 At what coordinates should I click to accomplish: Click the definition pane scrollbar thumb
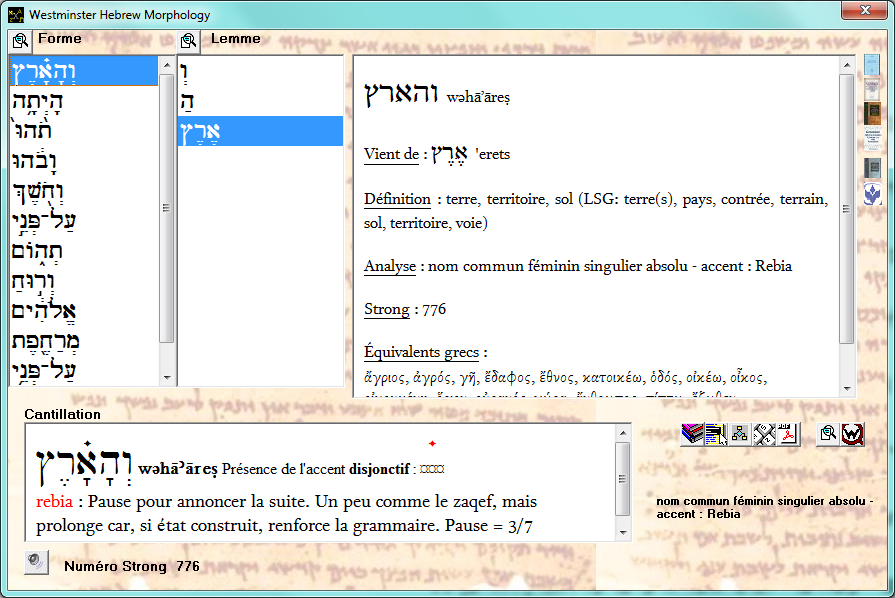(846, 209)
